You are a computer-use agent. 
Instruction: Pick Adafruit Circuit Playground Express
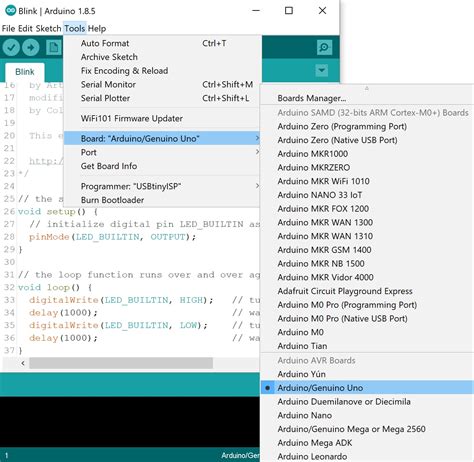click(x=367, y=291)
